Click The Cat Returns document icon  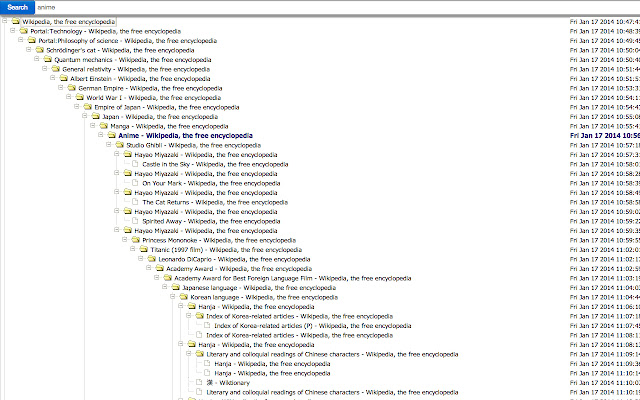coord(136,202)
